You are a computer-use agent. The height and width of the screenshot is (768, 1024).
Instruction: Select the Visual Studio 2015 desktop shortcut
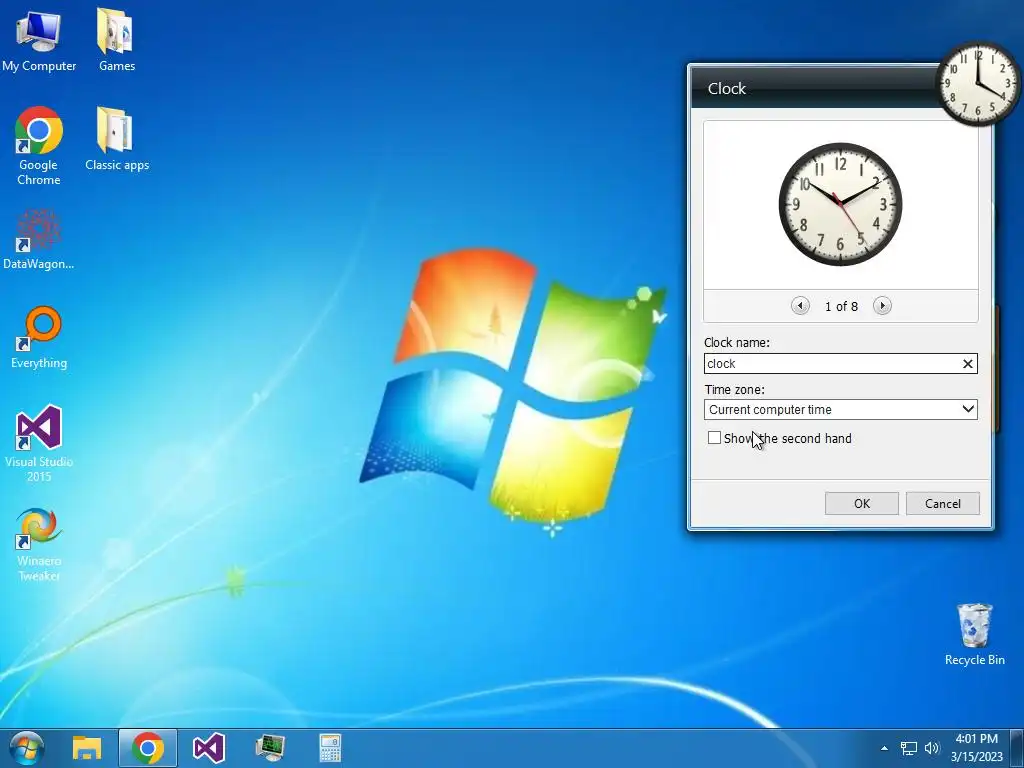click(x=39, y=444)
